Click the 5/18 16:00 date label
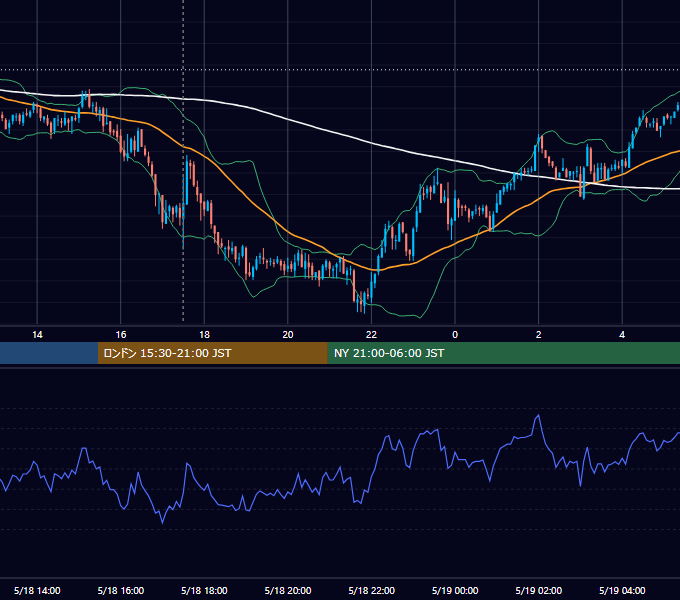Image resolution: width=680 pixels, height=600 pixels. click(121, 590)
